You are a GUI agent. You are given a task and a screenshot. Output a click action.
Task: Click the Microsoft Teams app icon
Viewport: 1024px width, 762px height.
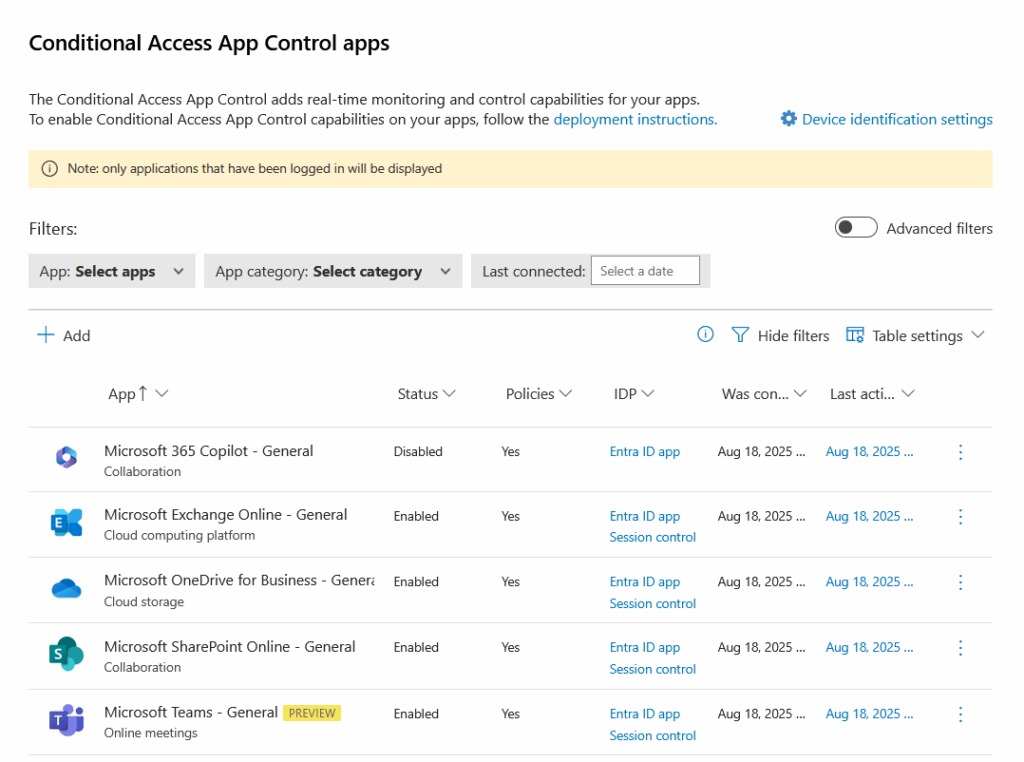point(66,720)
